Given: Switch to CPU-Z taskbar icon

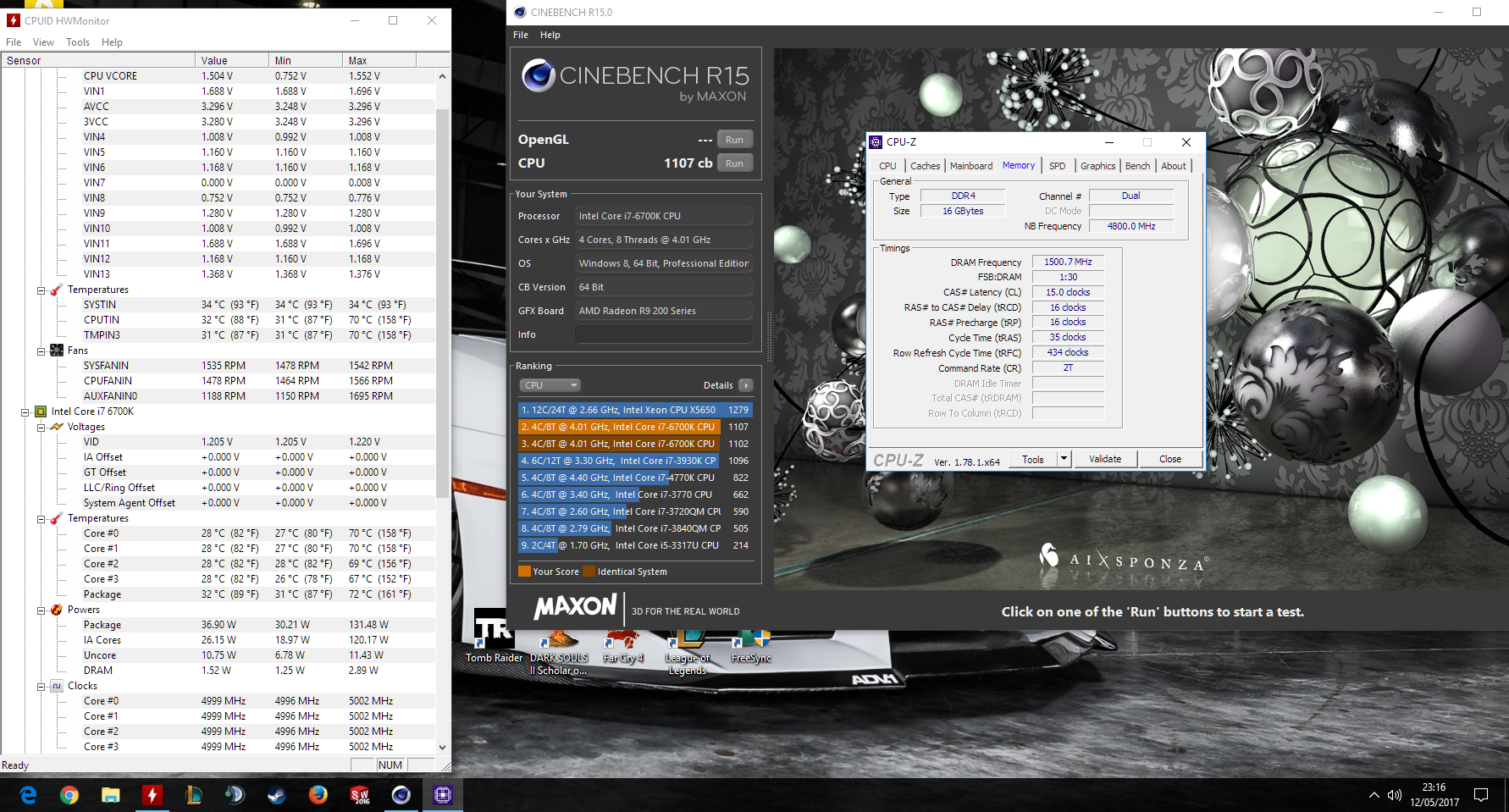Looking at the screenshot, I should pyautogui.click(x=443, y=795).
